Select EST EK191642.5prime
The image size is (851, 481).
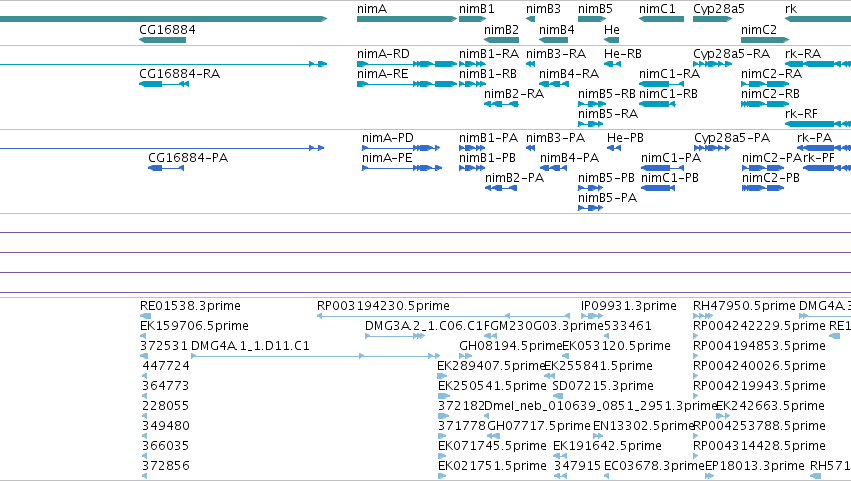[607, 446]
